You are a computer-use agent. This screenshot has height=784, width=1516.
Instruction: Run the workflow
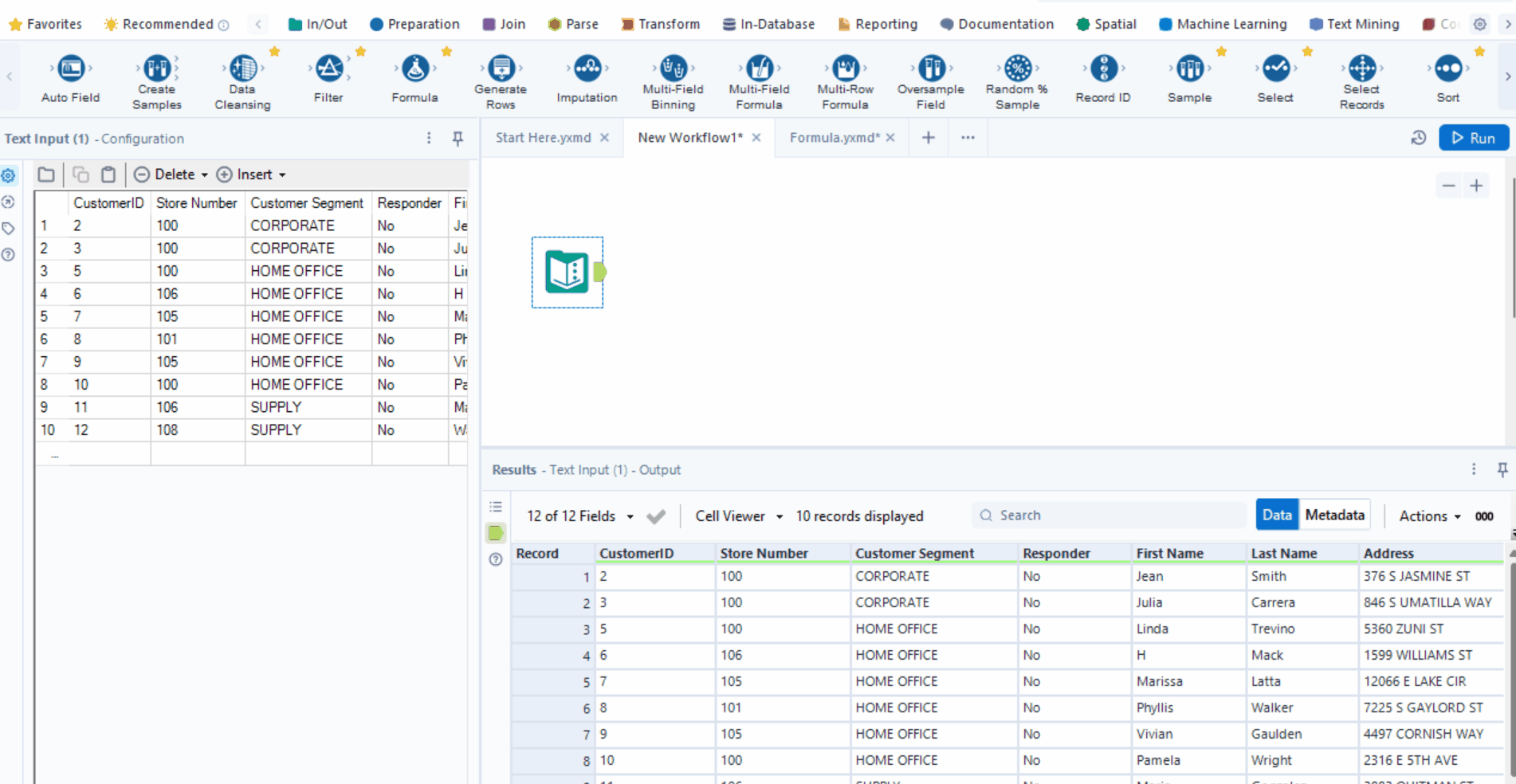(1474, 137)
